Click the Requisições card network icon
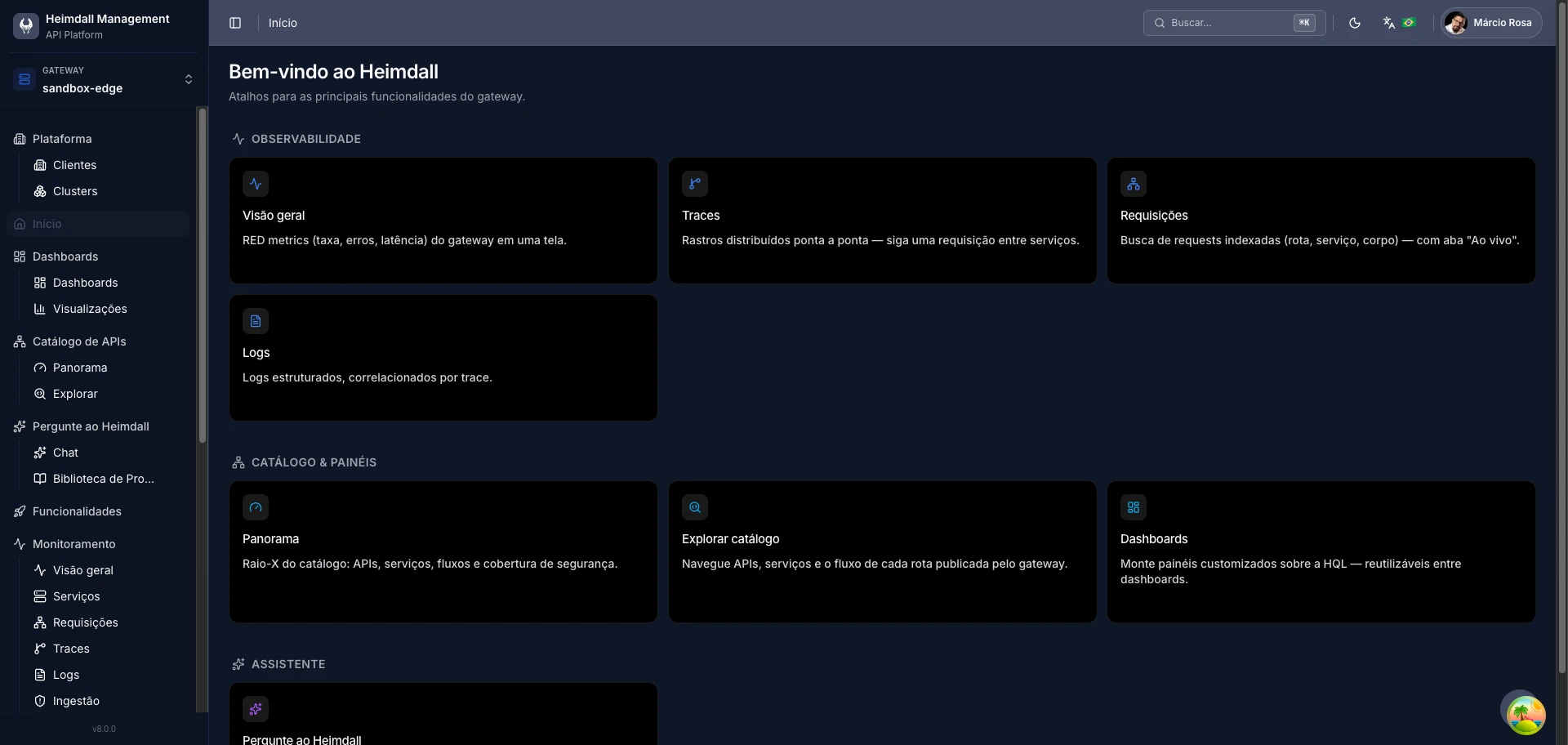The image size is (1568, 745). click(x=1134, y=184)
